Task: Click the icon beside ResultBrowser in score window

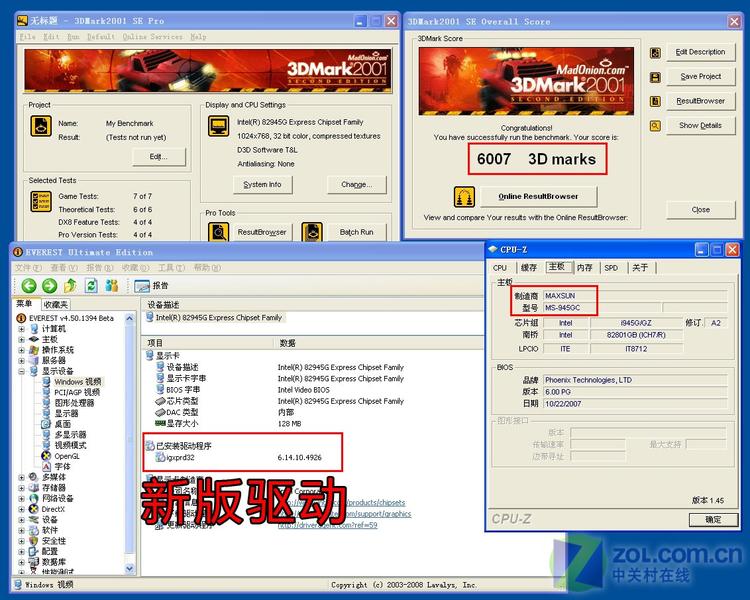Action: [x=655, y=101]
